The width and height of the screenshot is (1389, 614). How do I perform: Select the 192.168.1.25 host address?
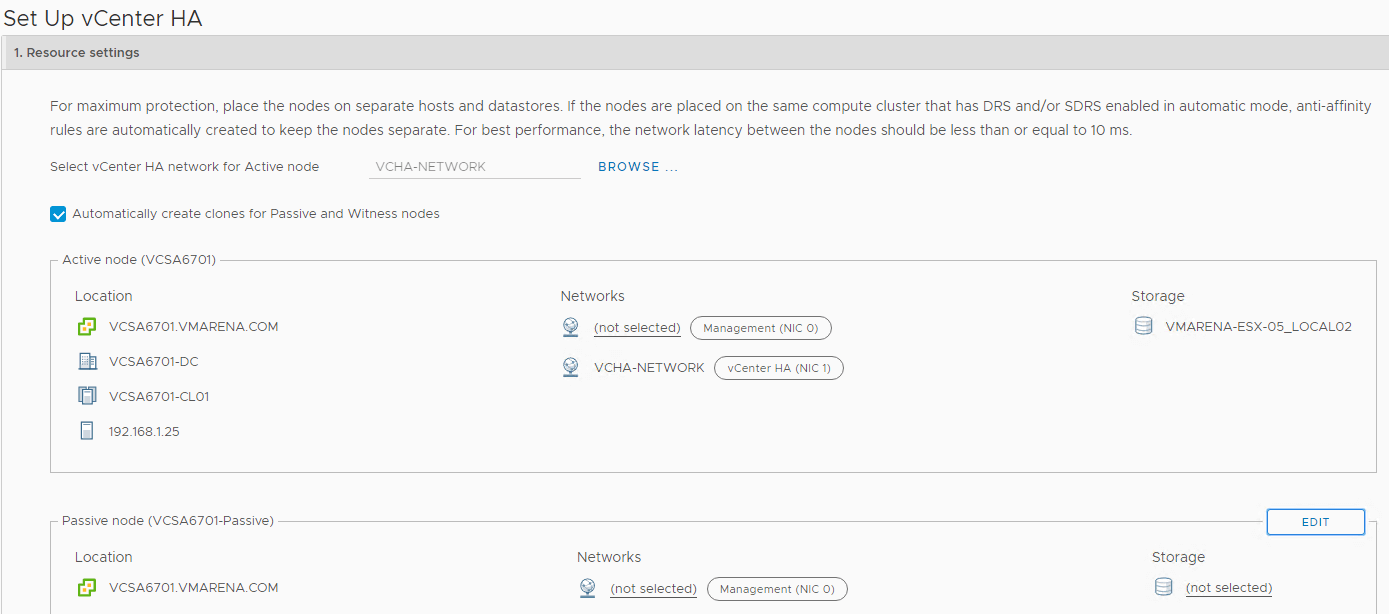(x=144, y=432)
